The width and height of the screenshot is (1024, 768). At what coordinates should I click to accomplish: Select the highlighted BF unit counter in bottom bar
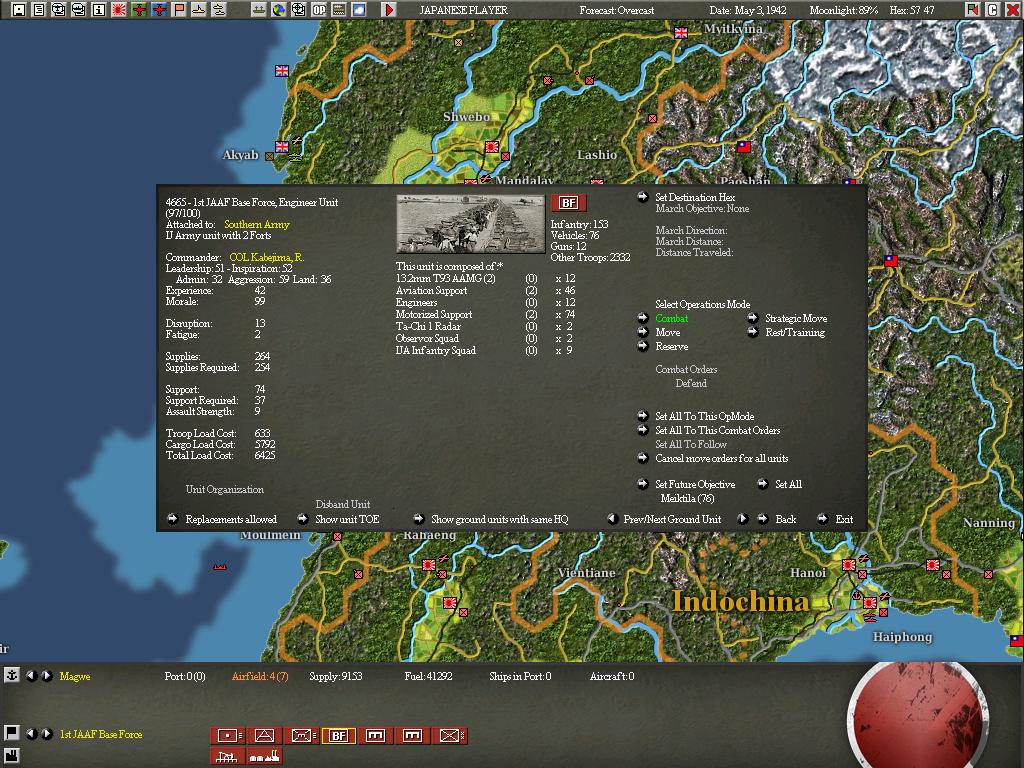338,735
